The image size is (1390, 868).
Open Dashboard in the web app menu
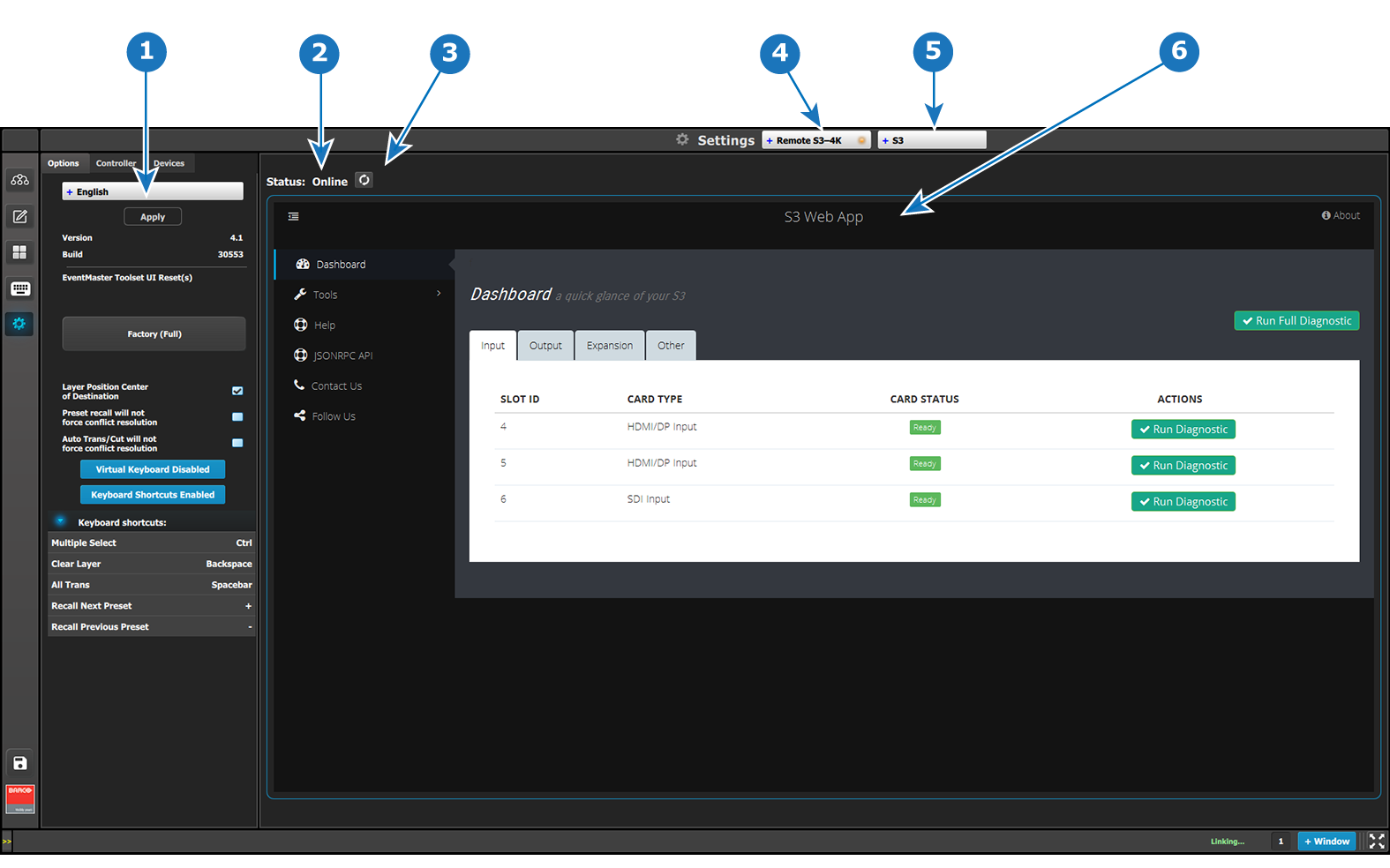[364, 265]
